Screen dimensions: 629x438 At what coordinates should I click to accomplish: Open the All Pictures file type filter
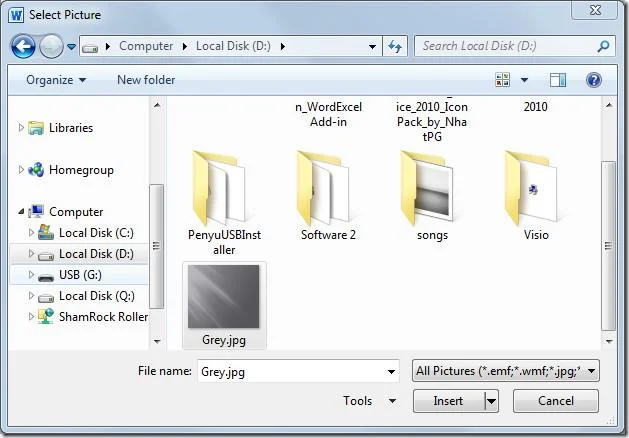(506, 371)
